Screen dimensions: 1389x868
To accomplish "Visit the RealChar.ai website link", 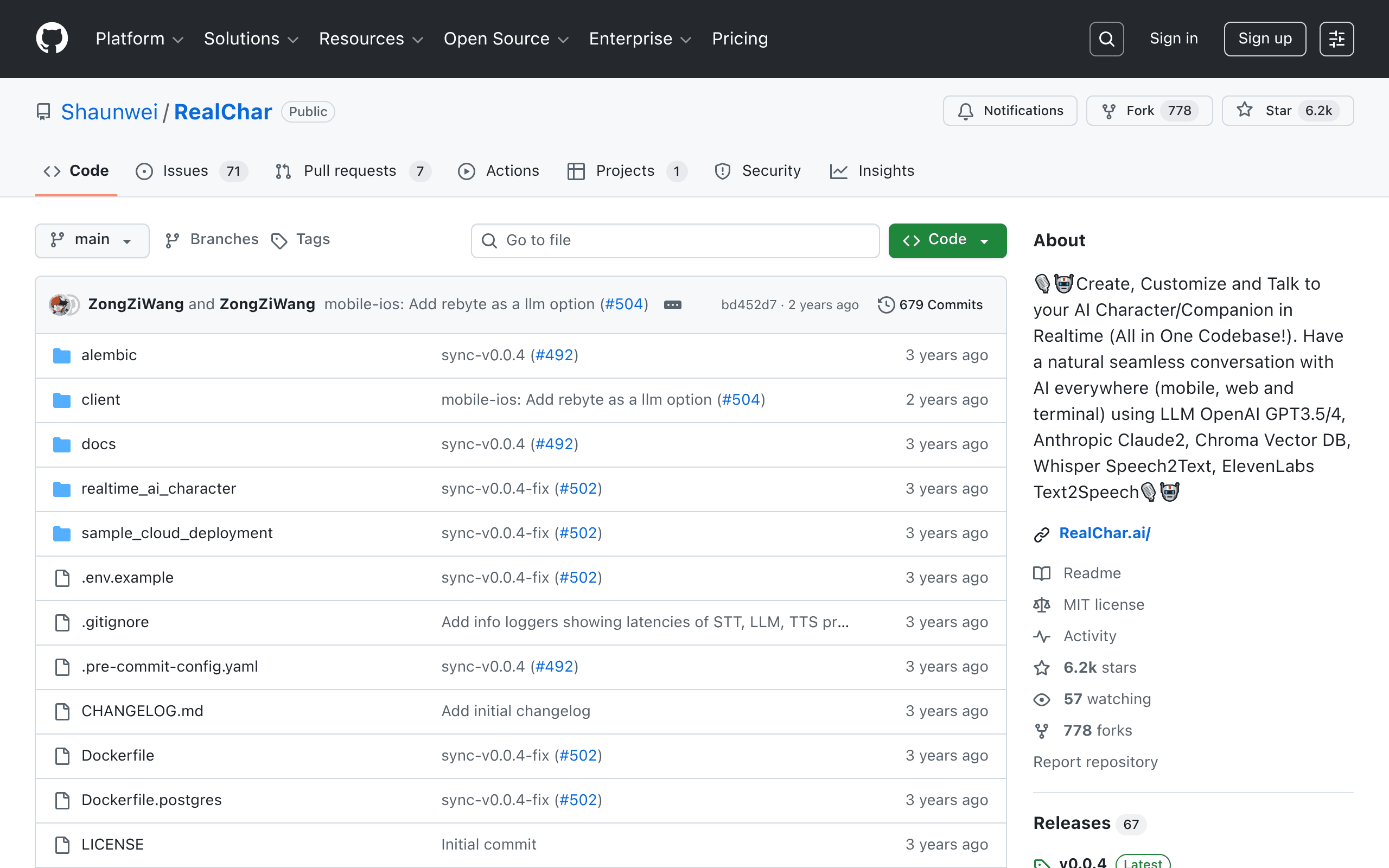I will 1104,533.
